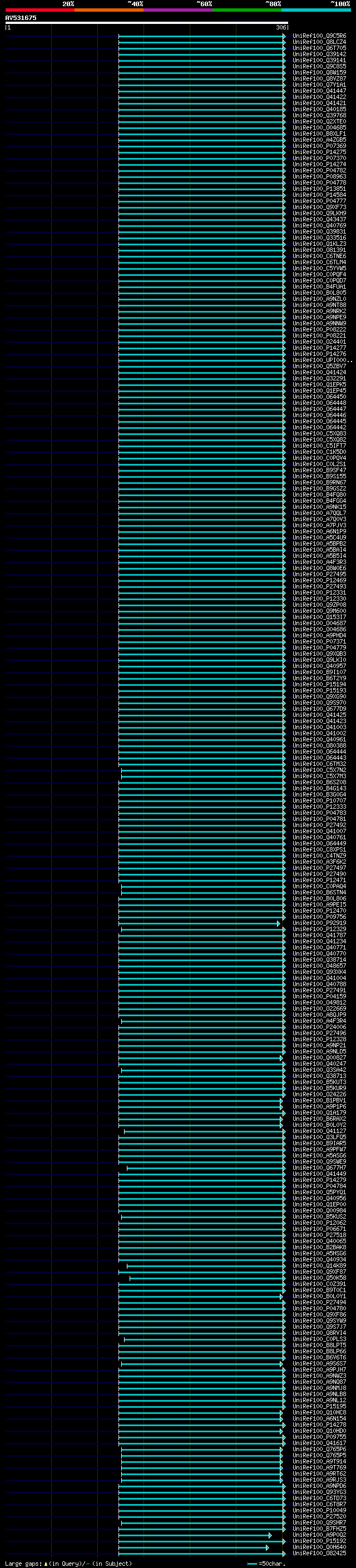The image size is (356, 1568).
Task: Click hit label UniRef100_A4ZGB5
Action: coord(319,140)
